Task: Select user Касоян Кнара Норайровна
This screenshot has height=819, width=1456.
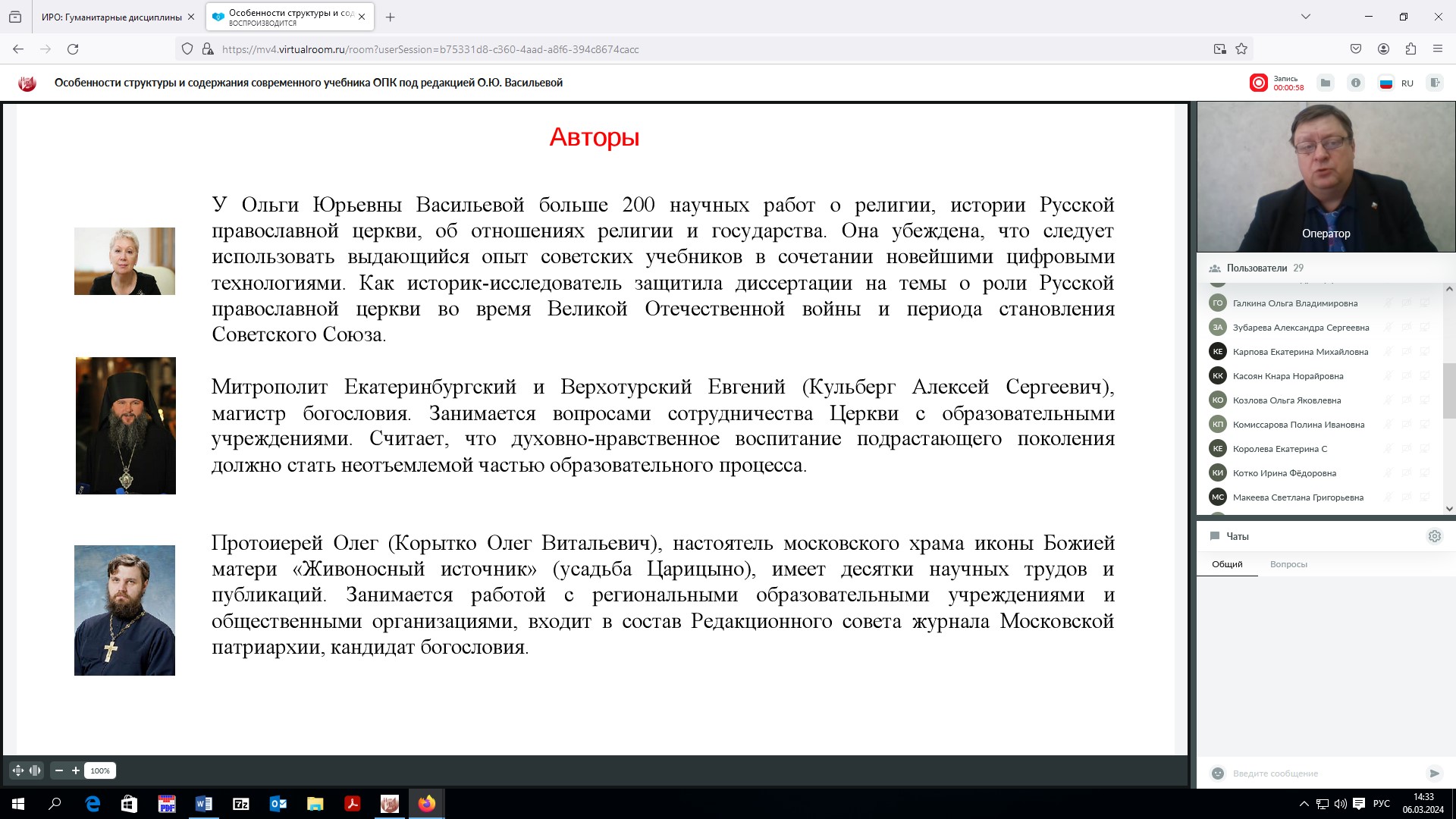Action: click(1288, 376)
